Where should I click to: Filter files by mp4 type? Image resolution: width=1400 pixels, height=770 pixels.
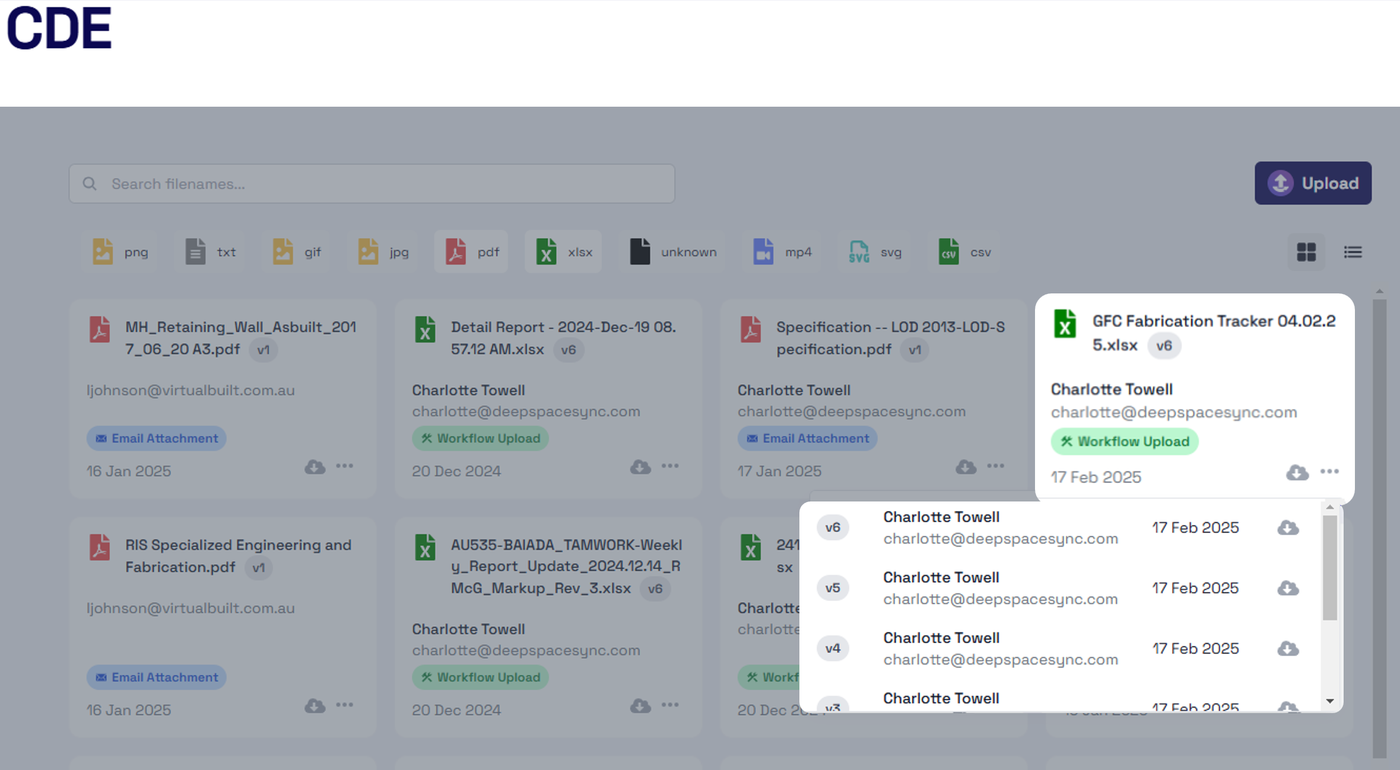point(783,252)
